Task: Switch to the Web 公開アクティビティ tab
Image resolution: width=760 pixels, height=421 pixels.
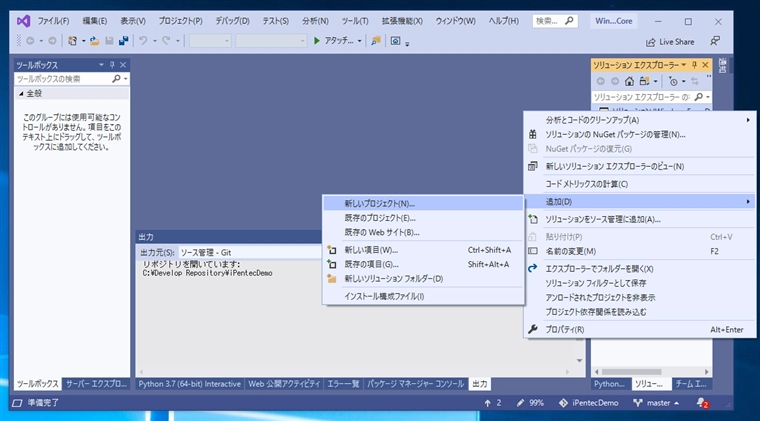Action: [284, 384]
